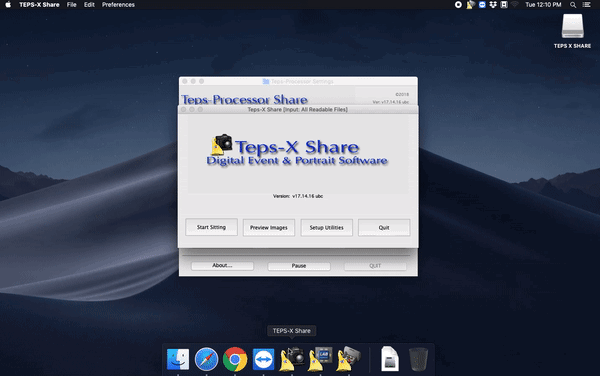Open the File menu

coord(72,5)
